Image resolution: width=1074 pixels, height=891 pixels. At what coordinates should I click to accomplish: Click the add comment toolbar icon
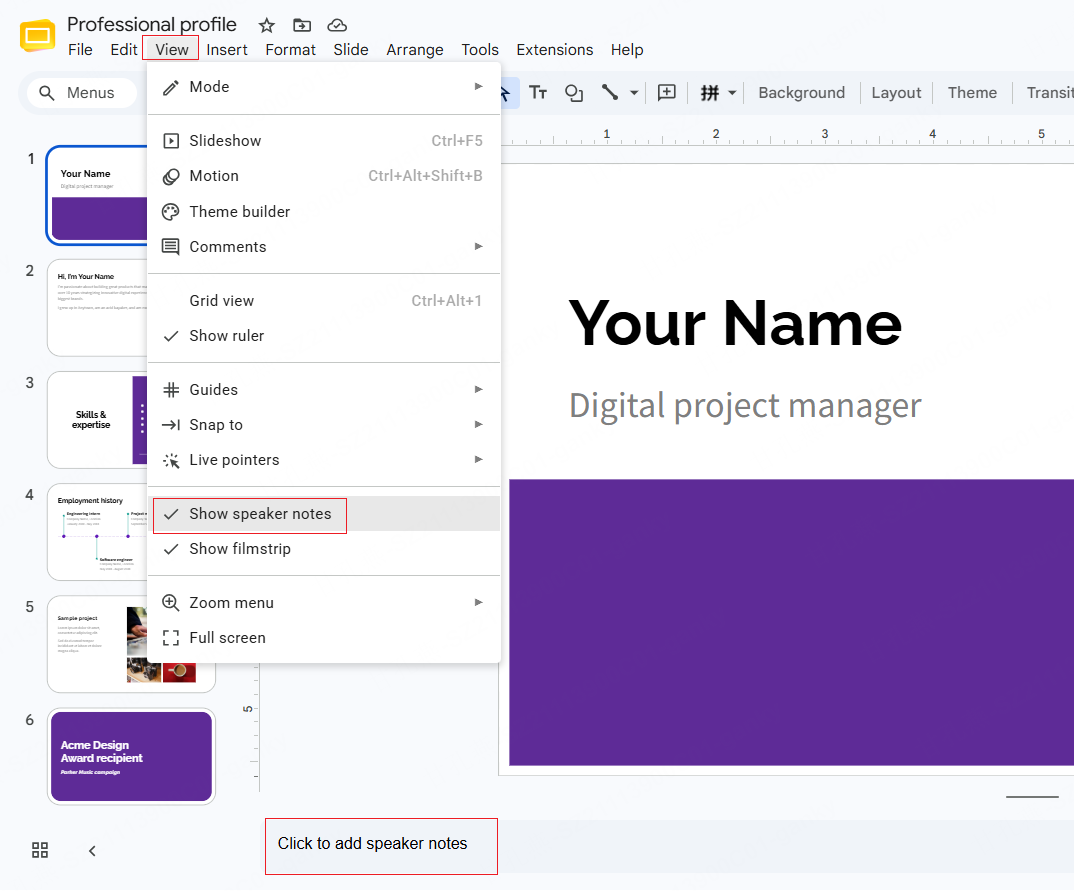(x=666, y=92)
